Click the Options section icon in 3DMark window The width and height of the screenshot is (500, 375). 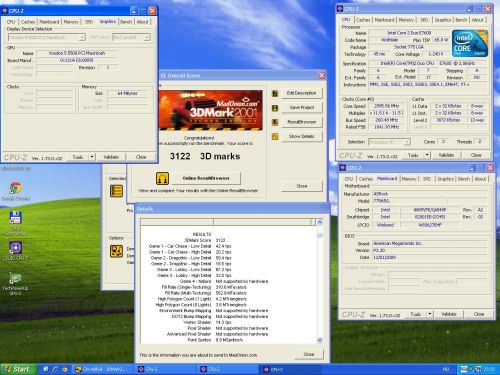coord(116,251)
